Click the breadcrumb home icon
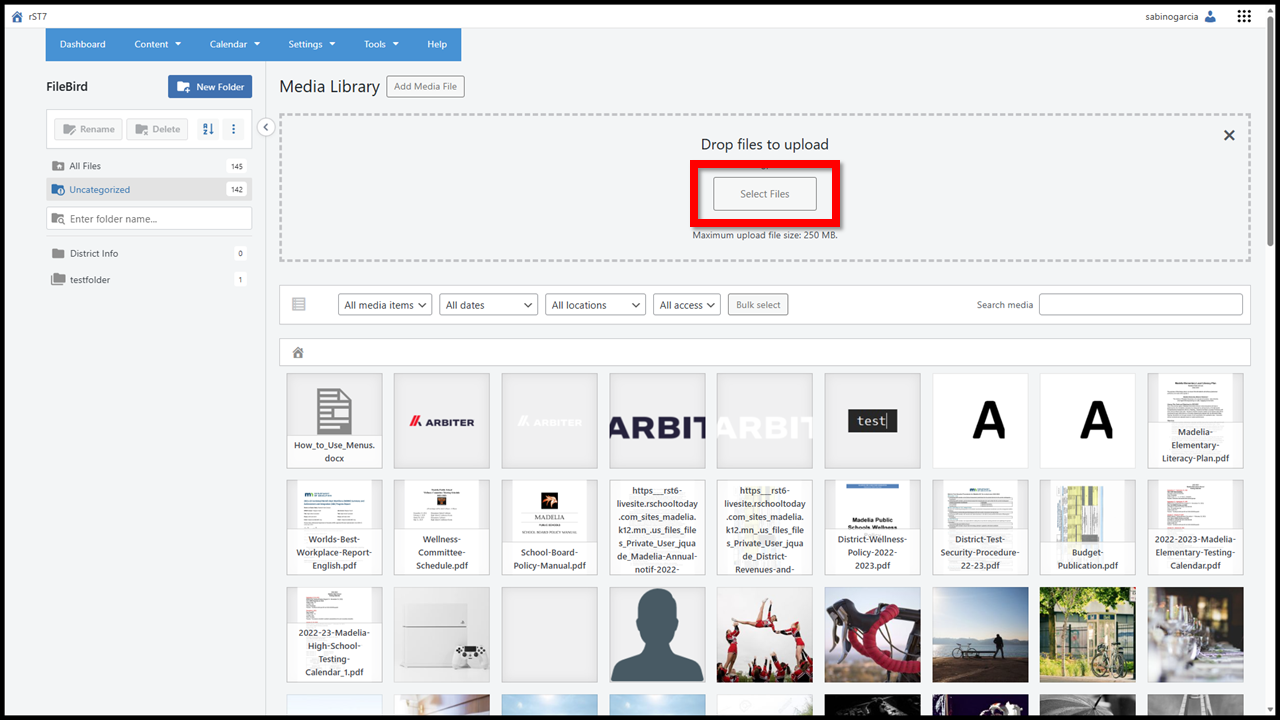 298,353
